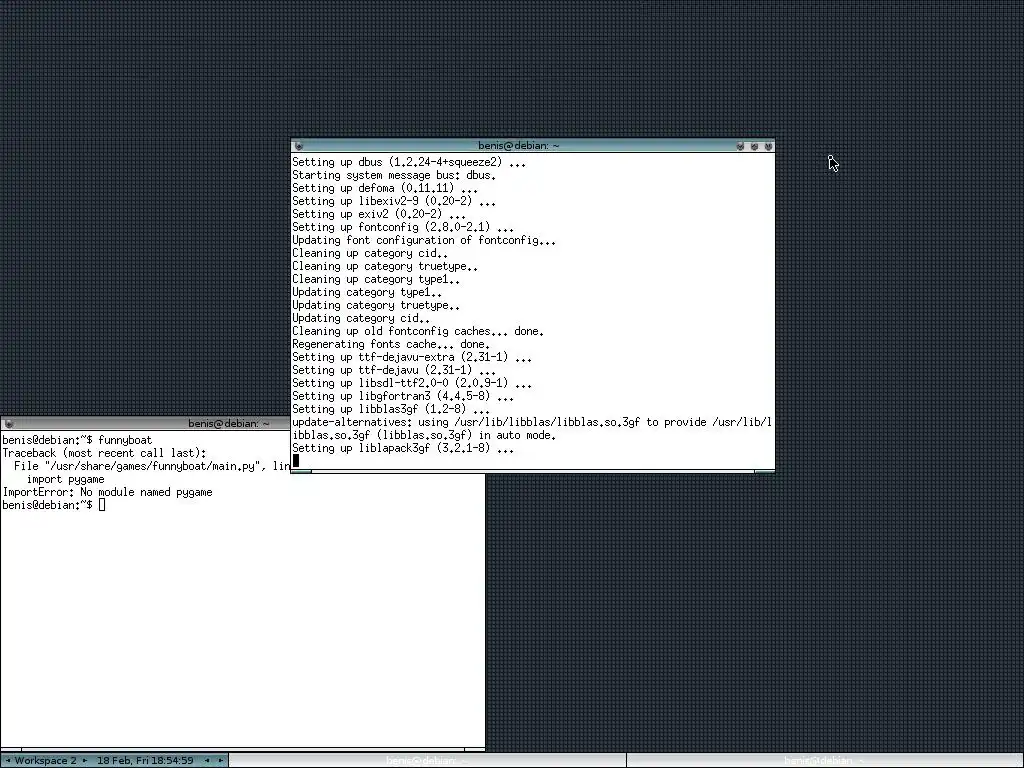Maximize the front terminal window
Viewport: 1024px width, 768px height.
pyautogui.click(x=754, y=146)
